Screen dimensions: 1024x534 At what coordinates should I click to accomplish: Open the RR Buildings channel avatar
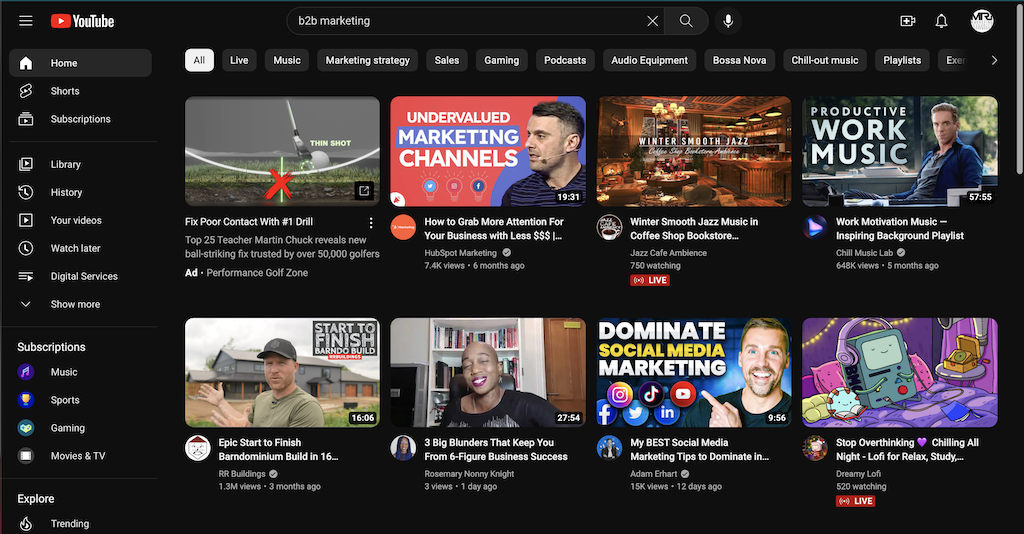click(x=197, y=448)
